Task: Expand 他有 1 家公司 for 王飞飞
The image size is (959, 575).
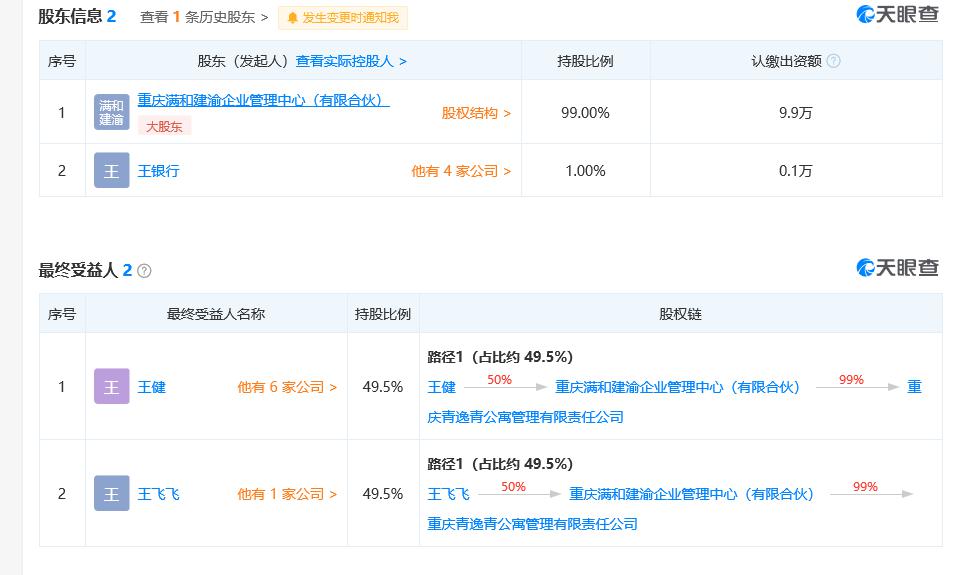Action: [287, 494]
